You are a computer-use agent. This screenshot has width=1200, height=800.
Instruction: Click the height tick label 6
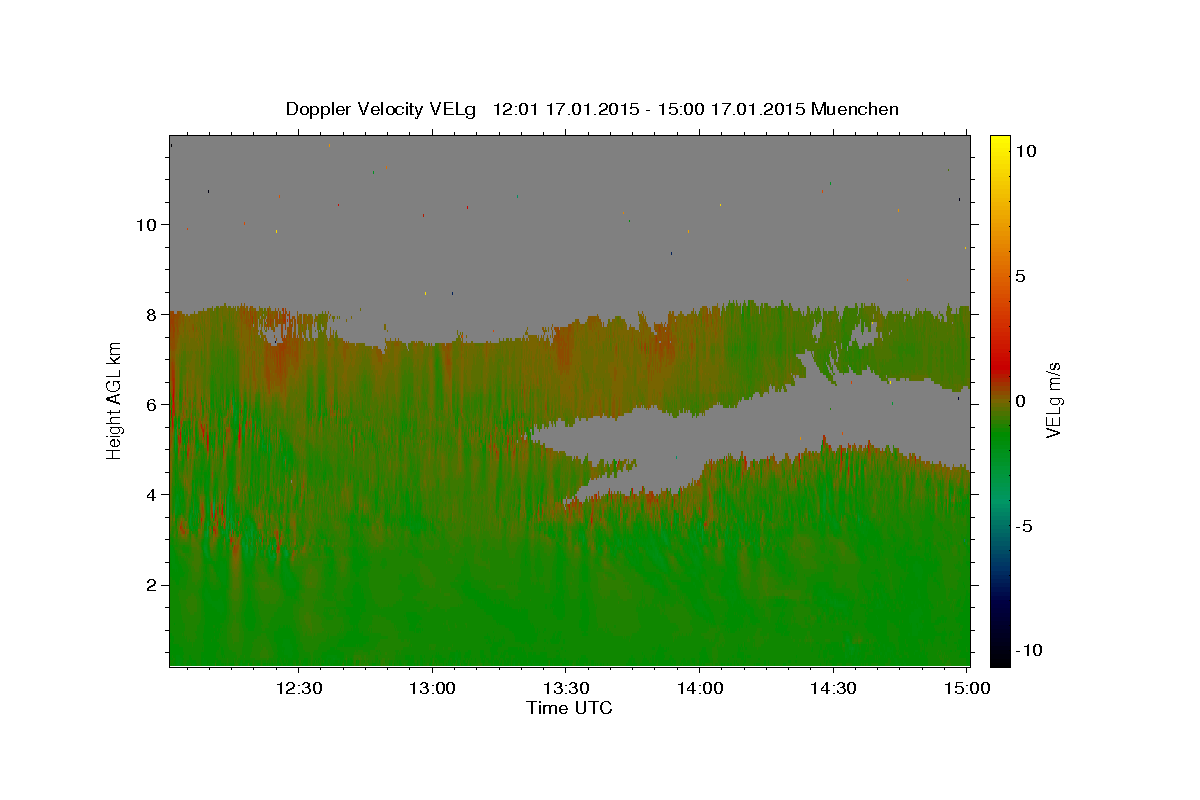point(151,404)
